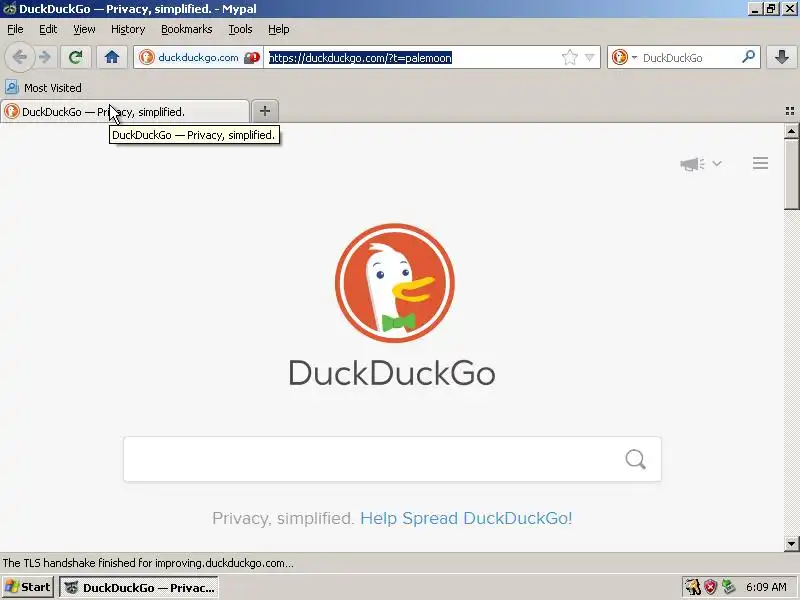Click the red alert icon next to duckduckgo.com
This screenshot has height=600, width=800.
click(x=252, y=58)
